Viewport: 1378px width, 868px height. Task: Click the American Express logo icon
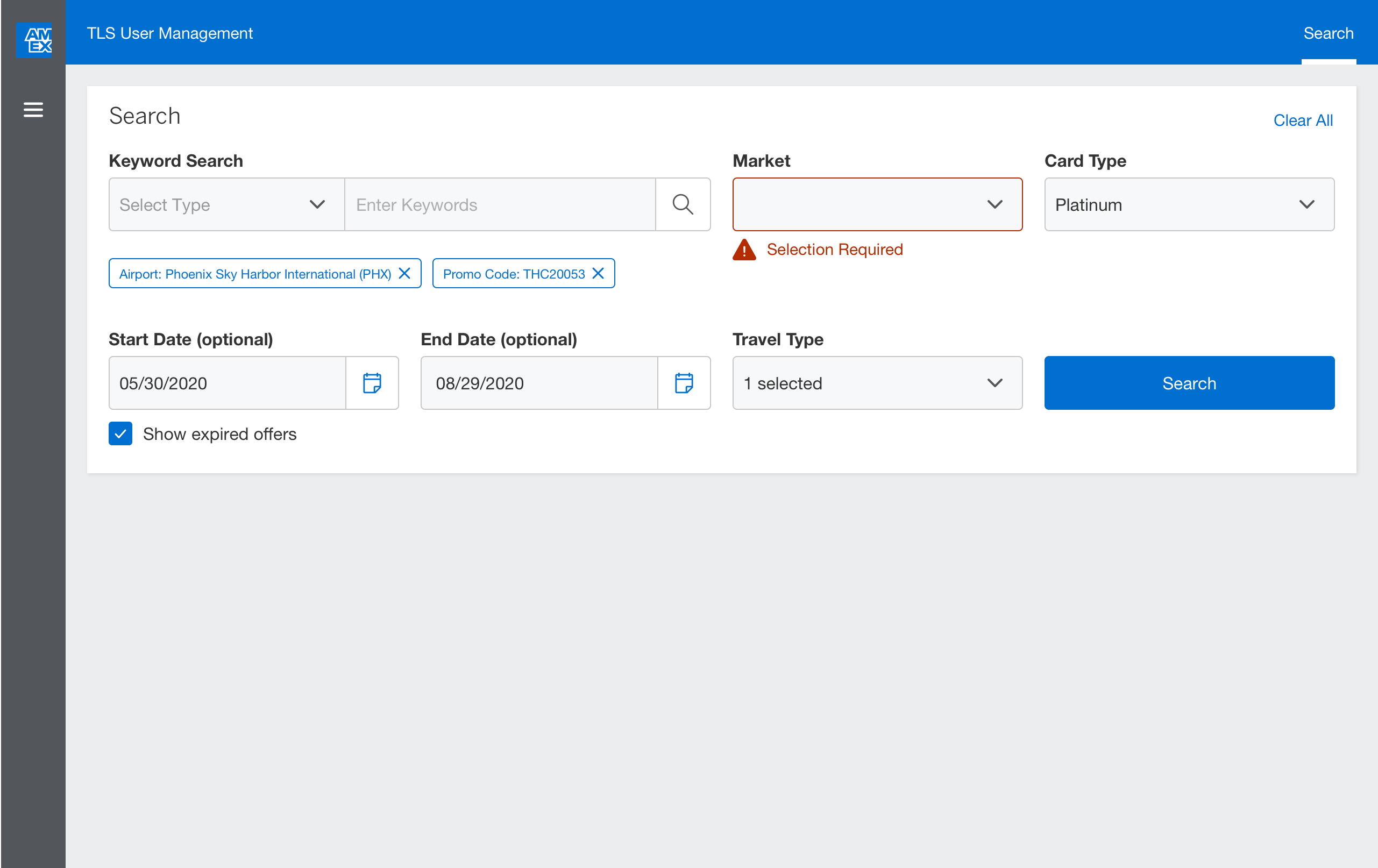[x=34, y=40]
